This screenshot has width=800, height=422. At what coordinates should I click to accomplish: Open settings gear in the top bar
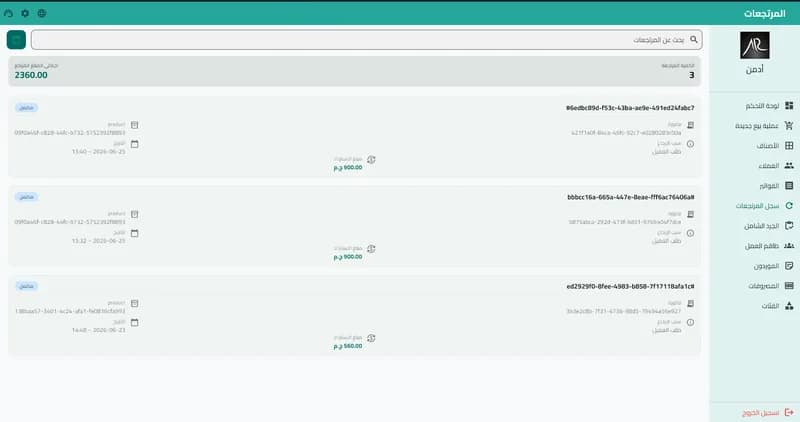coord(25,13)
